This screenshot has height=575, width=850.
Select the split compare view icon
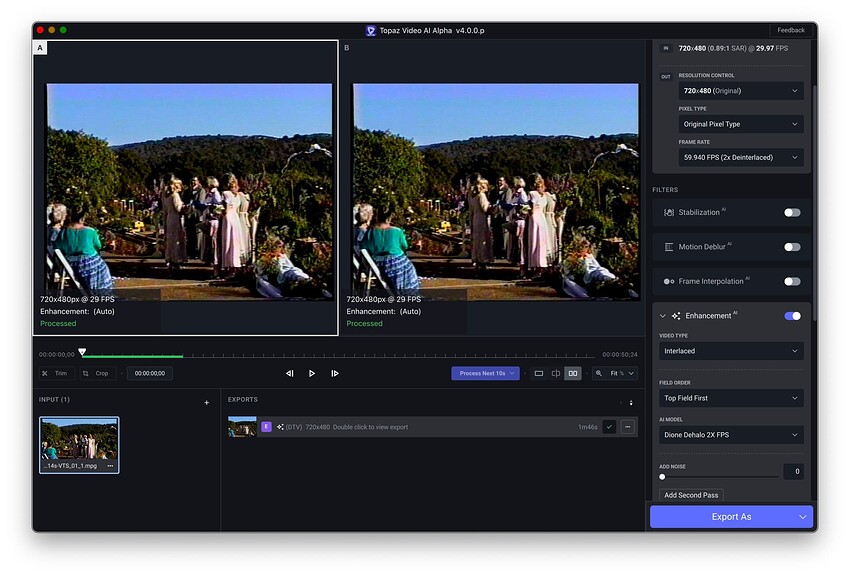click(x=556, y=373)
